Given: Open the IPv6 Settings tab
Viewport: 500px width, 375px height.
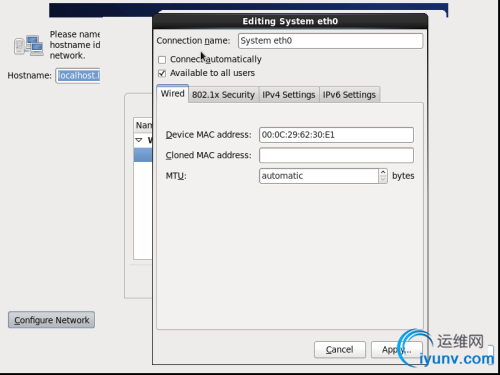Looking at the screenshot, I should (x=349, y=95).
